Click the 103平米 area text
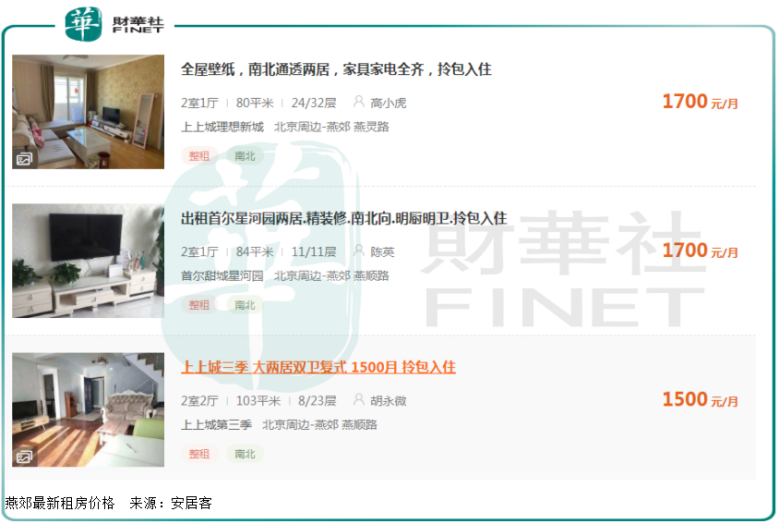 258,400
